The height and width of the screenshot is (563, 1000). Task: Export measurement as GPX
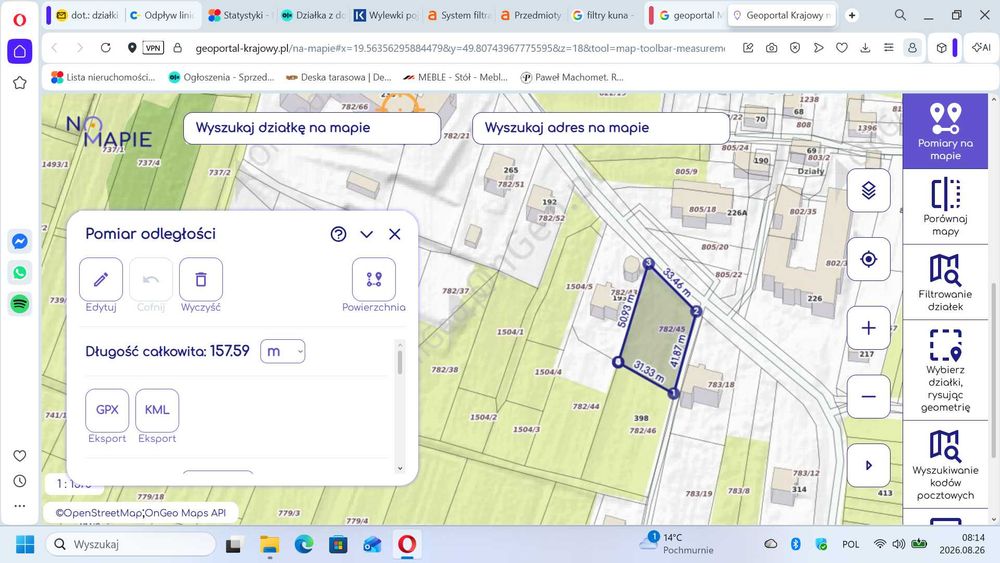coord(107,410)
